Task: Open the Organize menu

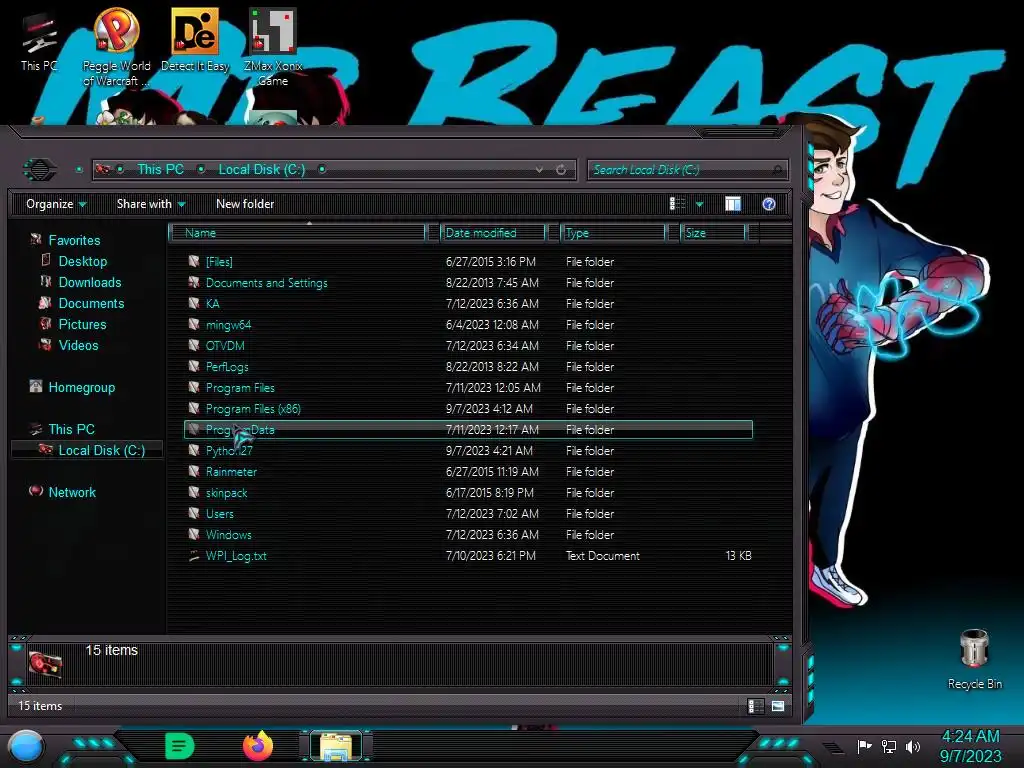Action: coord(56,204)
